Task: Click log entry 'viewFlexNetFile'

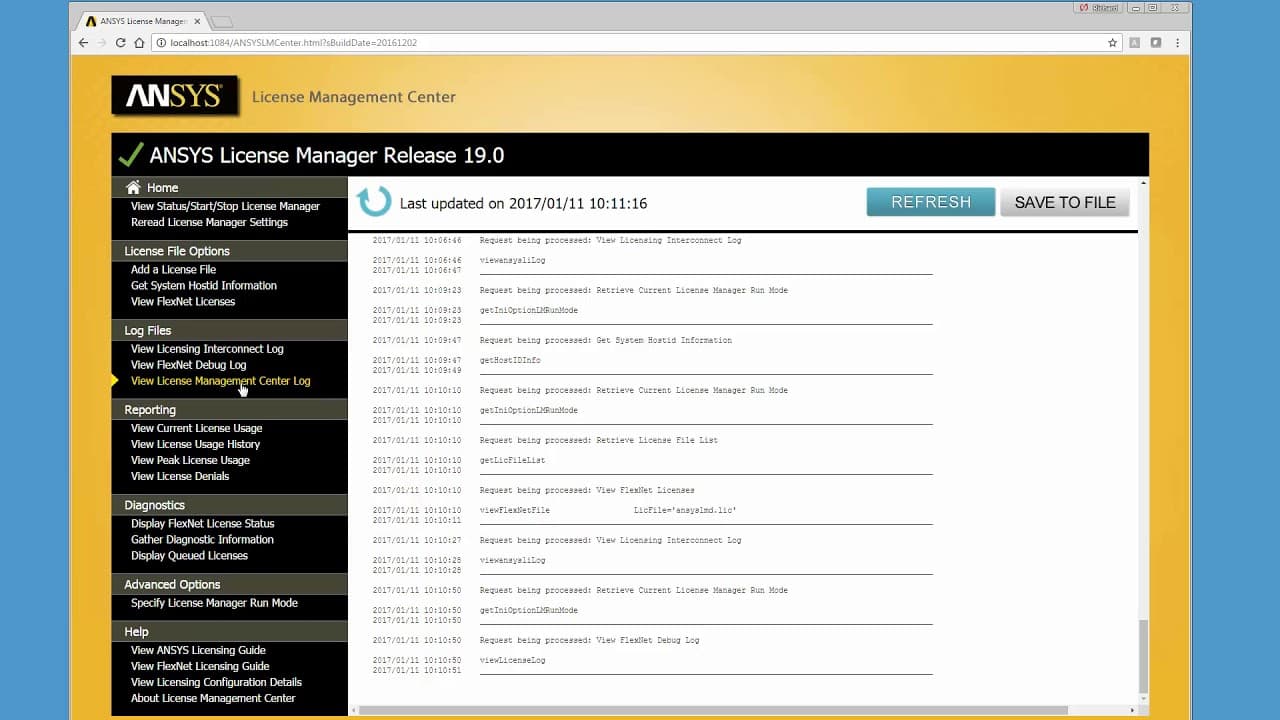Action: tap(514, 510)
